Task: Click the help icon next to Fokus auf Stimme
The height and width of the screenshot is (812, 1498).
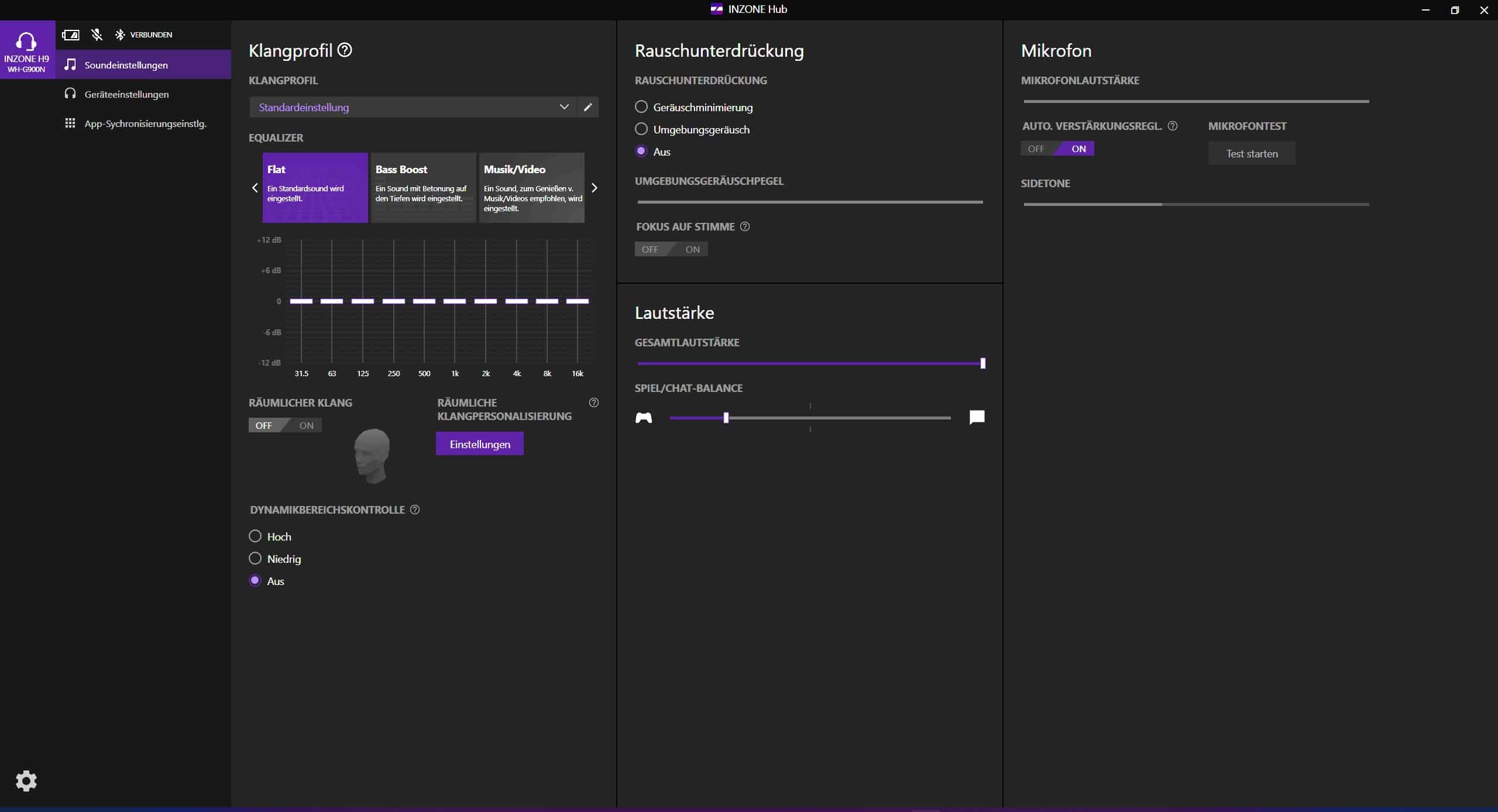Action: (745, 226)
